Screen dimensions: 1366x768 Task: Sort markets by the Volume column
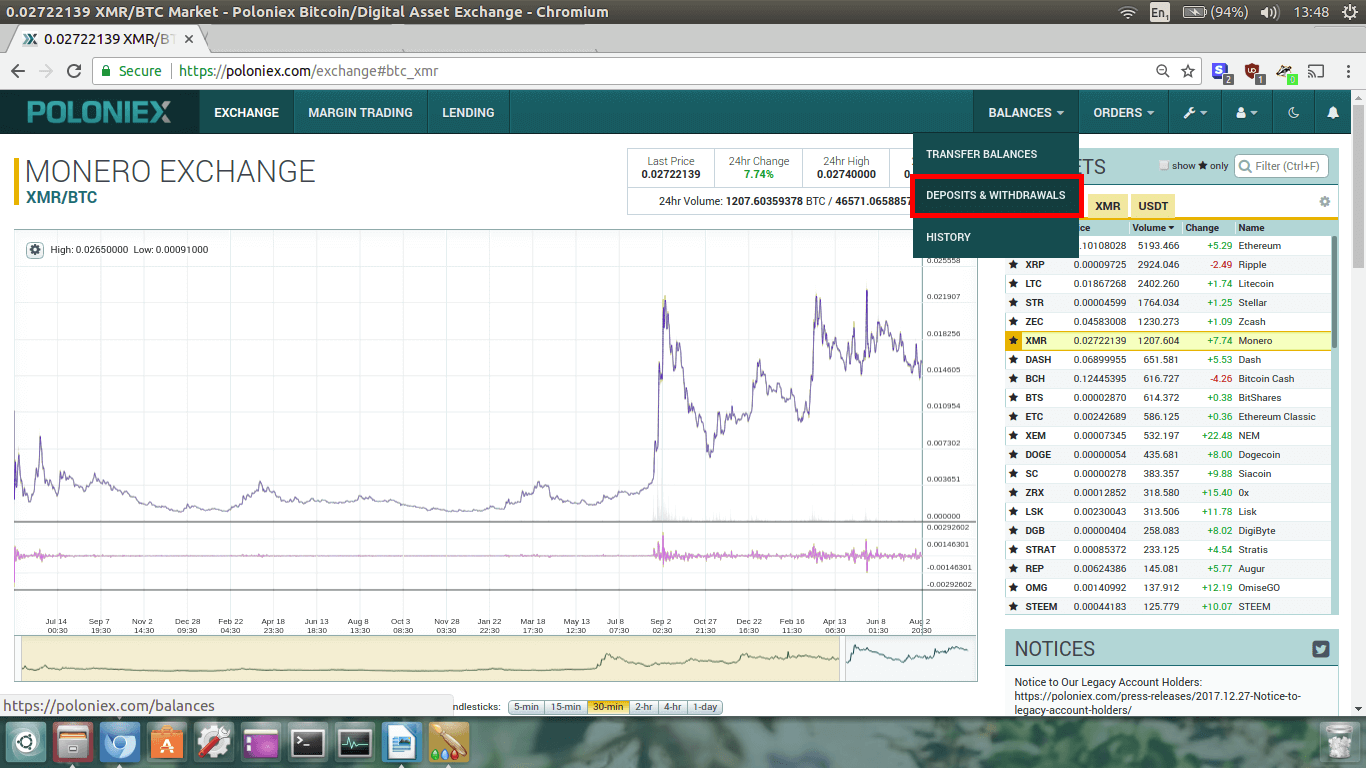1153,228
